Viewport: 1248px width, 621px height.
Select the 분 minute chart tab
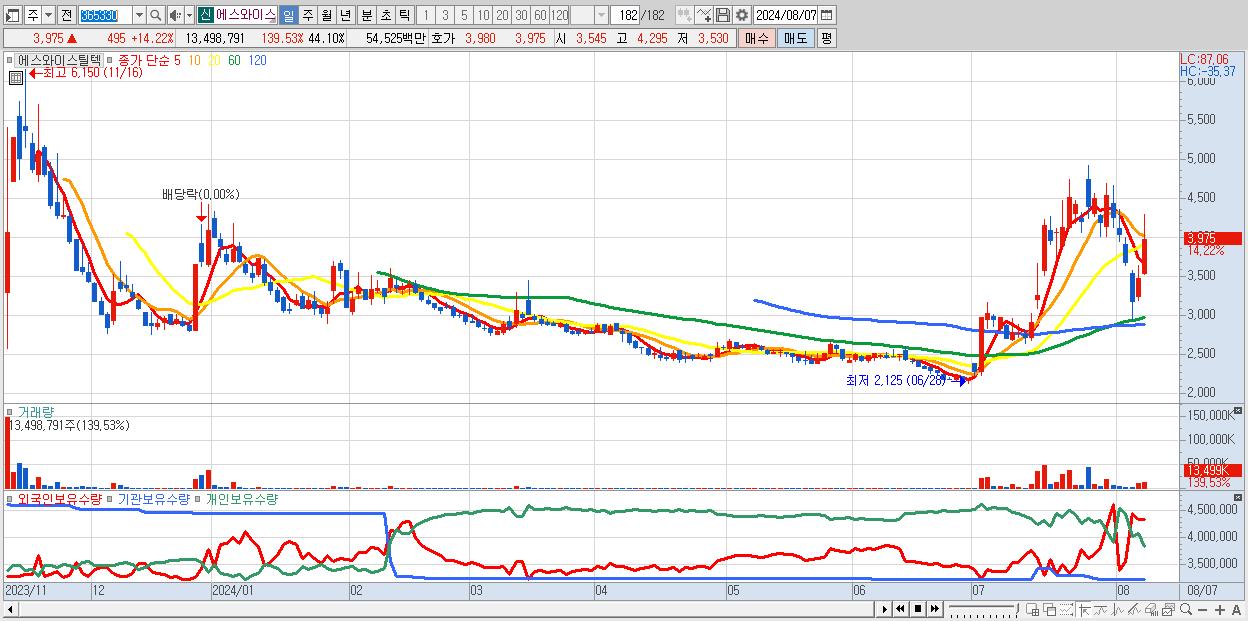[366, 15]
